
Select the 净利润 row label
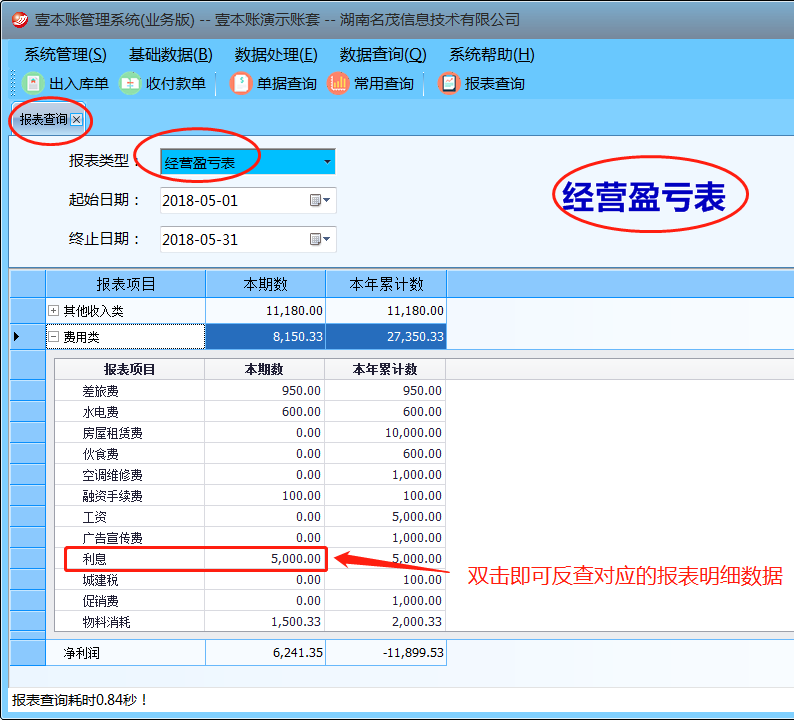pyautogui.click(x=82, y=653)
